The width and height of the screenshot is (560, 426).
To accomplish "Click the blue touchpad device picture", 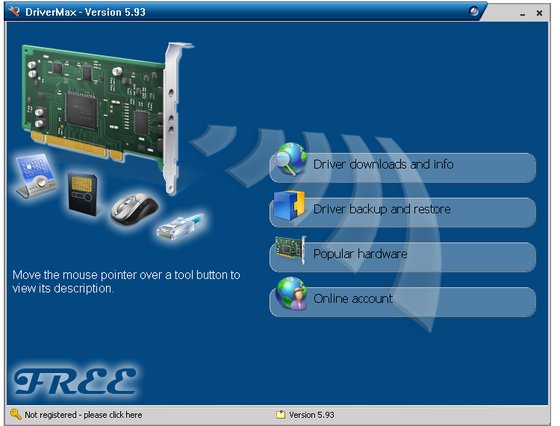I will 36,176.
